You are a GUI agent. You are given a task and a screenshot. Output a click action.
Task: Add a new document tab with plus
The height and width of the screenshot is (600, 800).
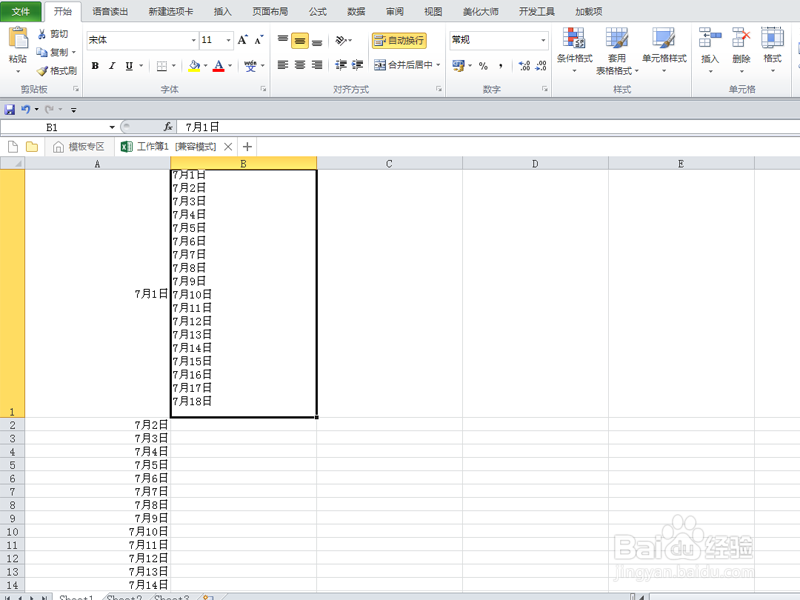[247, 147]
